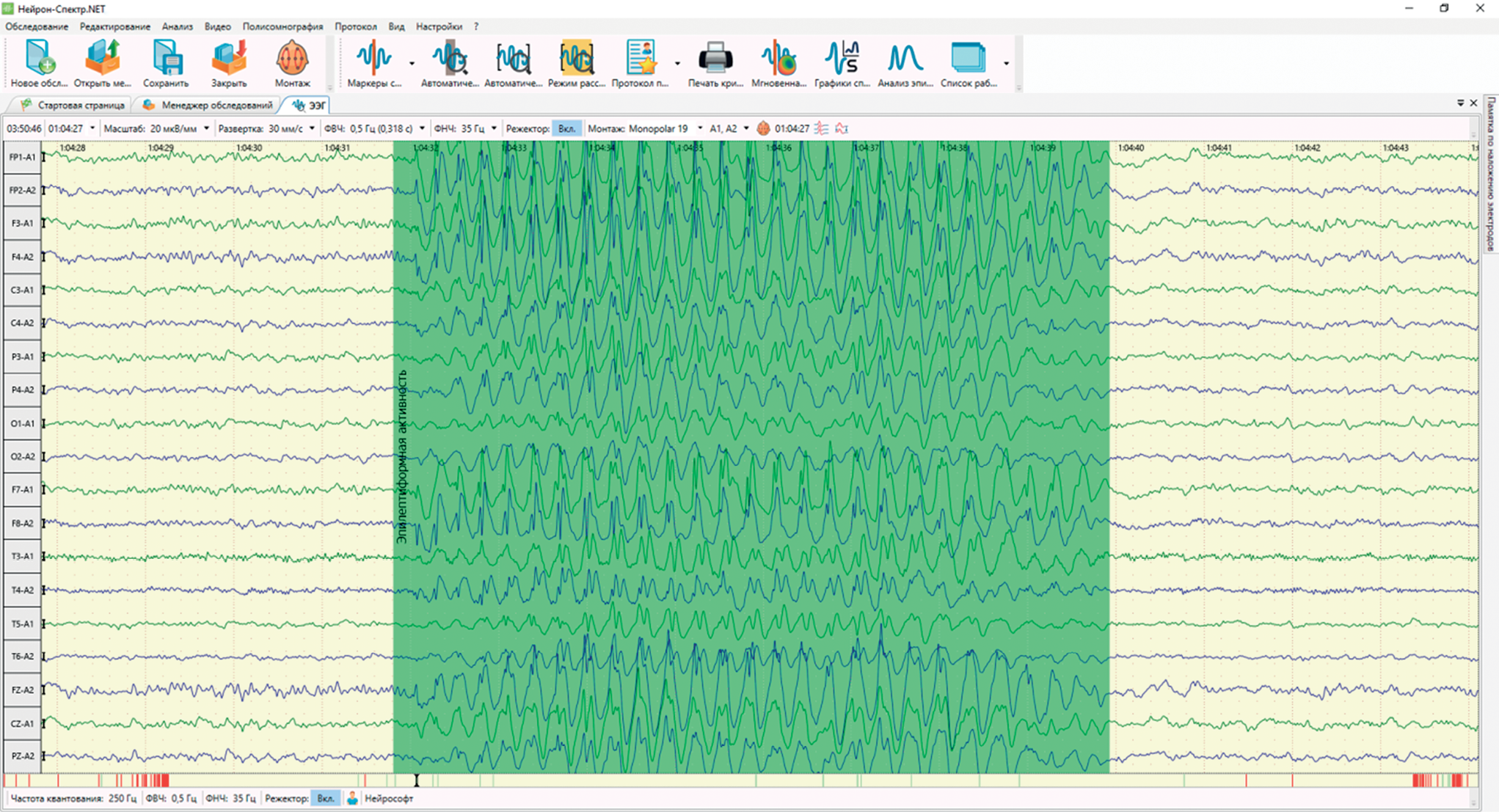The image size is (1499, 812).
Task: Open the Протокол п... document icon
Action: click(641, 58)
